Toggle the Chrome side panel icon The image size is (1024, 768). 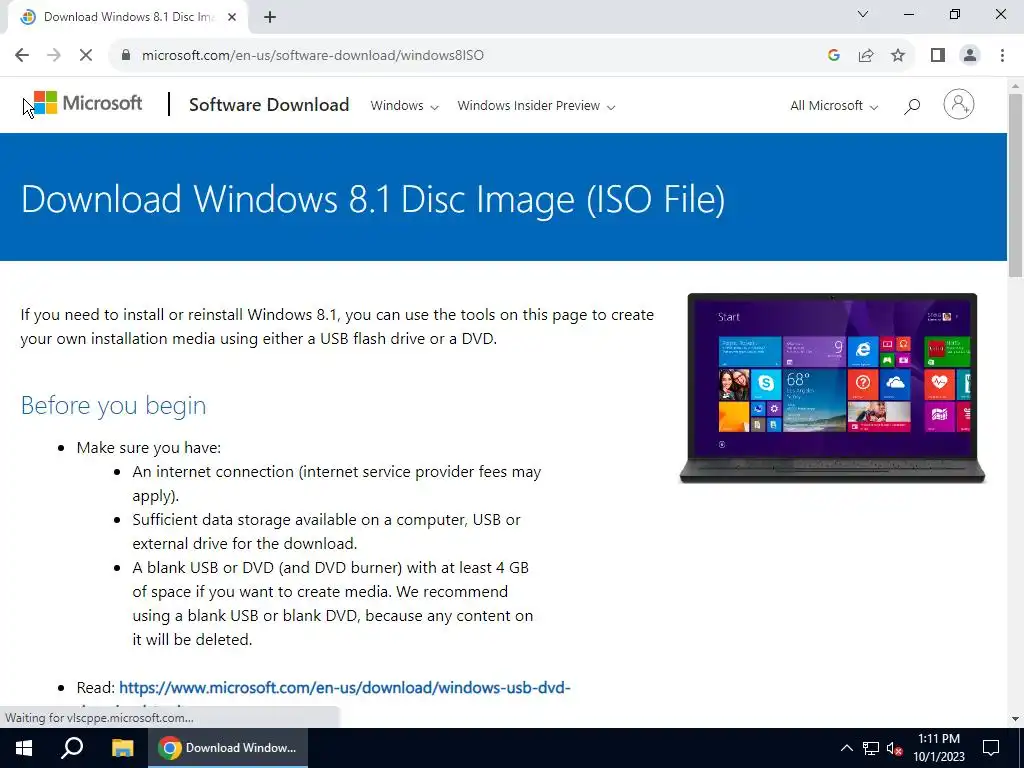pyautogui.click(x=938, y=55)
